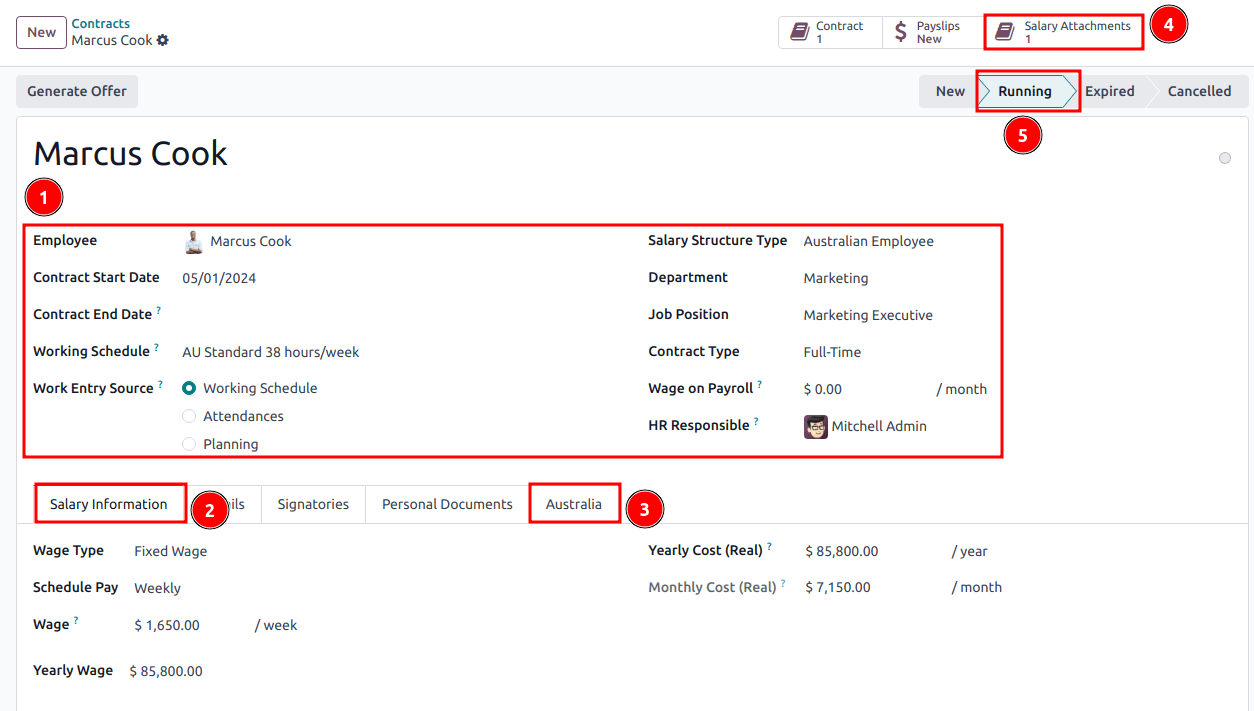Open the Contract book icon button

click(x=800, y=32)
